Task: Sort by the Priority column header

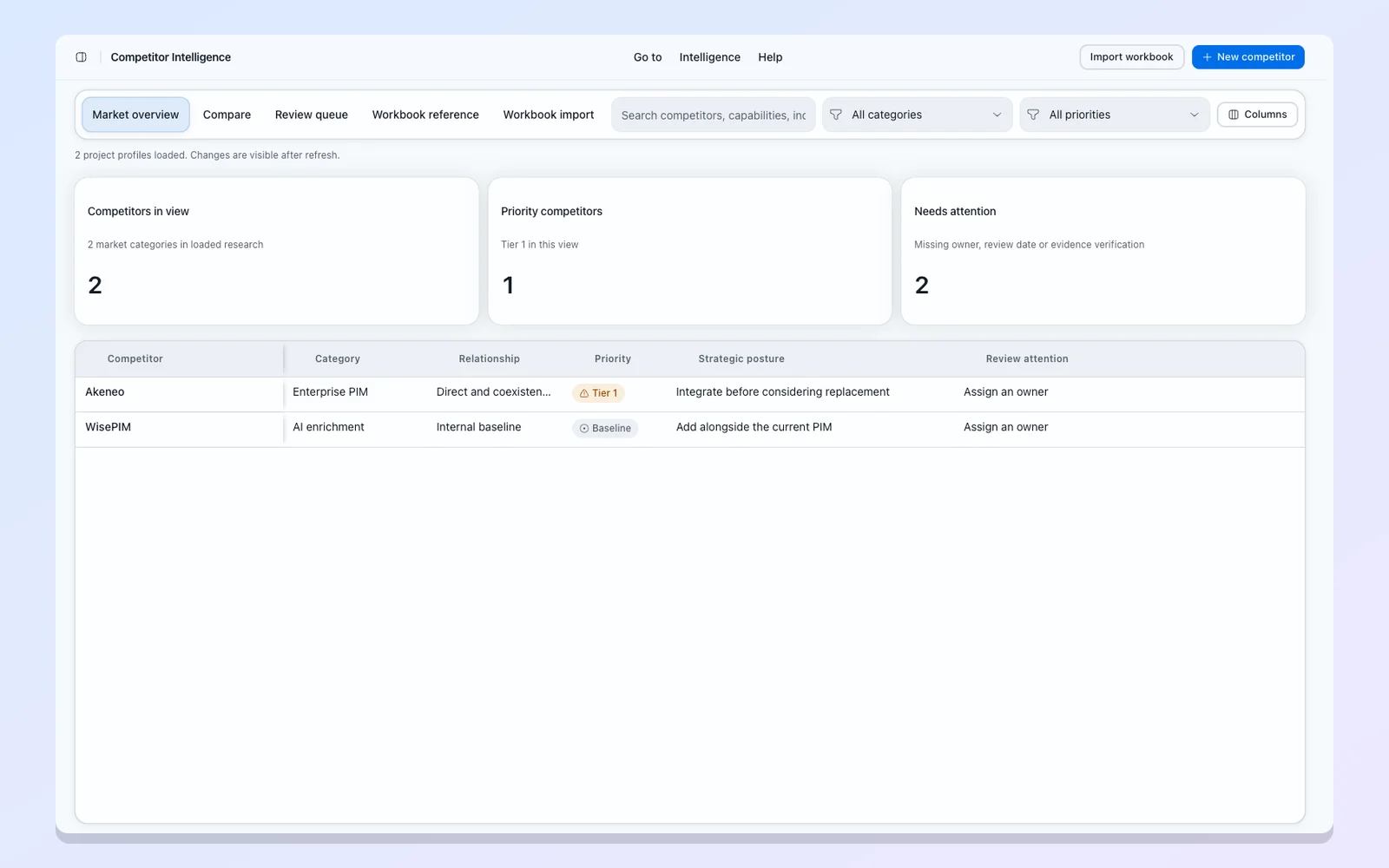Action: pyautogui.click(x=613, y=358)
